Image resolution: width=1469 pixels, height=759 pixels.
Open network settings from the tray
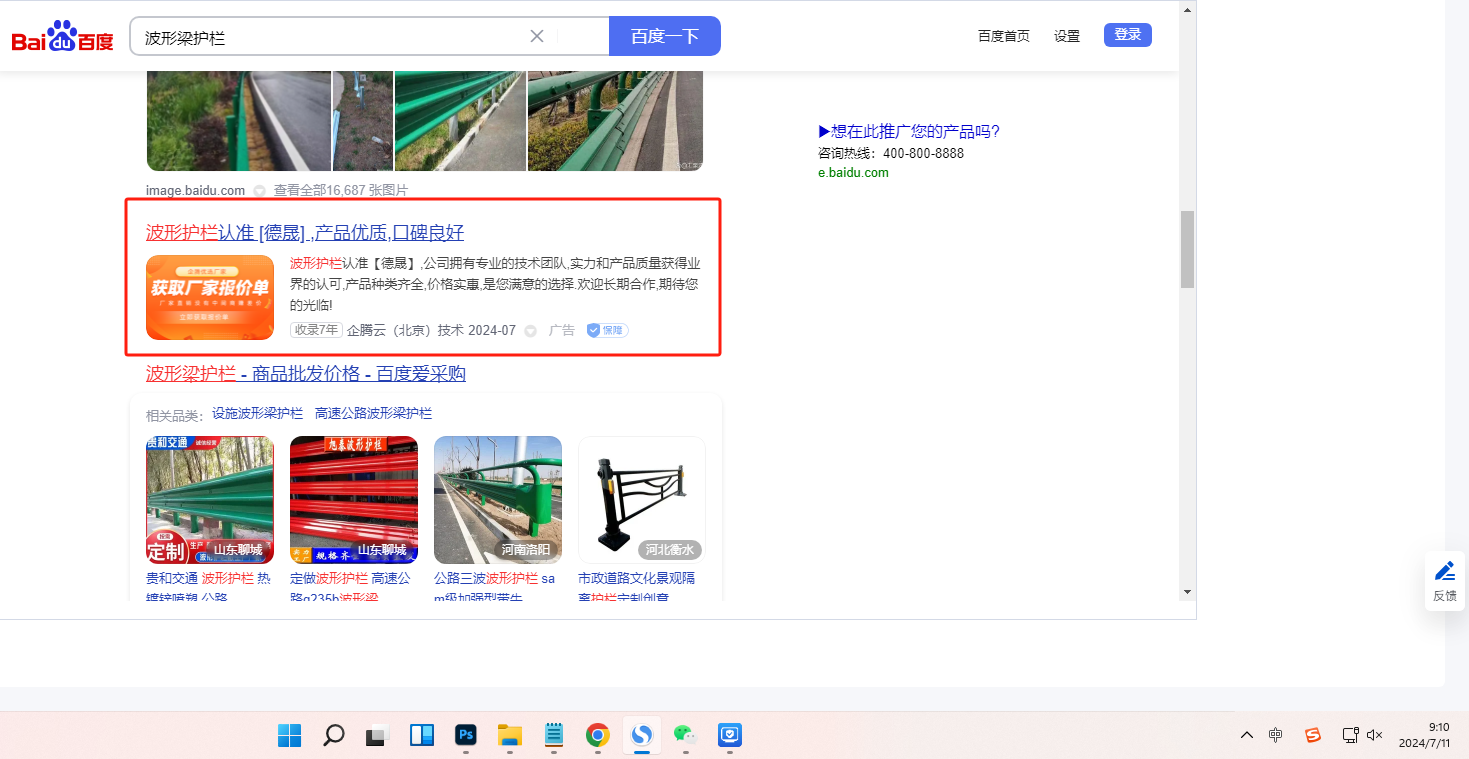click(1349, 735)
